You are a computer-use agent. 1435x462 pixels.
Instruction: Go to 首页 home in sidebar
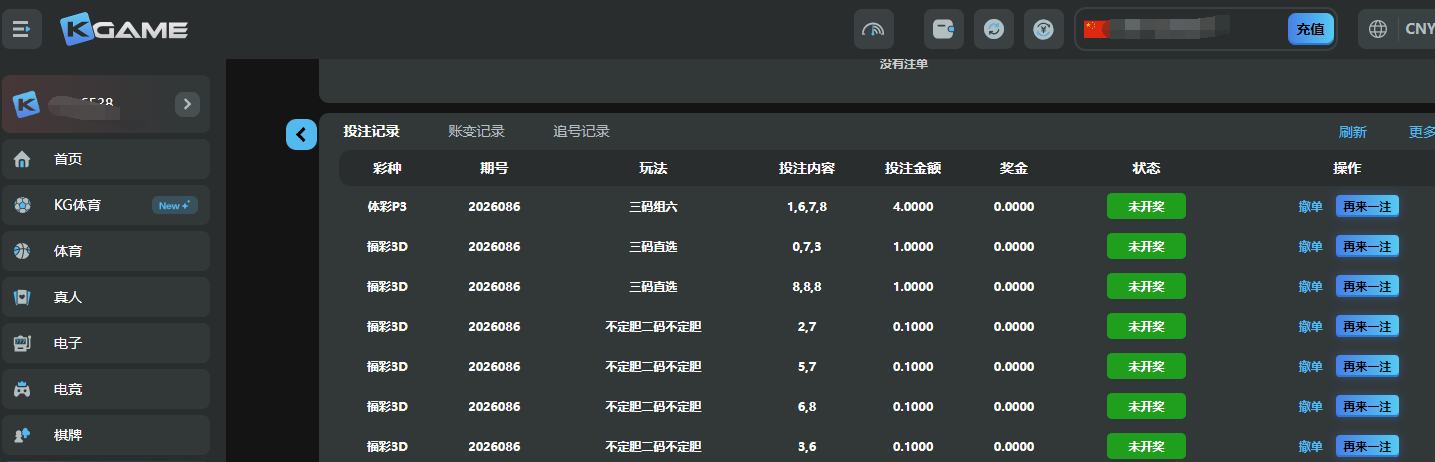[x=105, y=159]
